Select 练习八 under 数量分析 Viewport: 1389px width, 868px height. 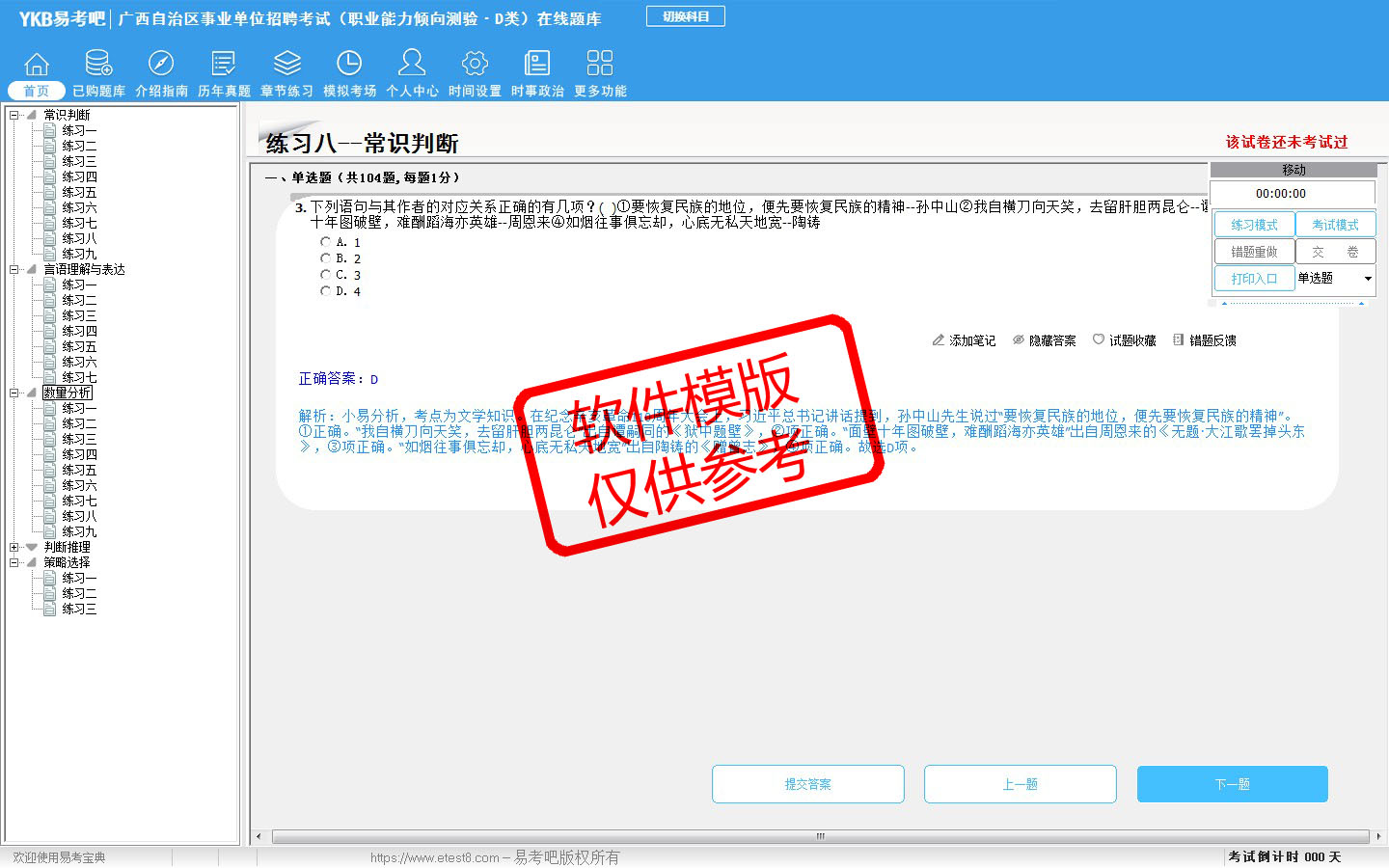[79, 516]
